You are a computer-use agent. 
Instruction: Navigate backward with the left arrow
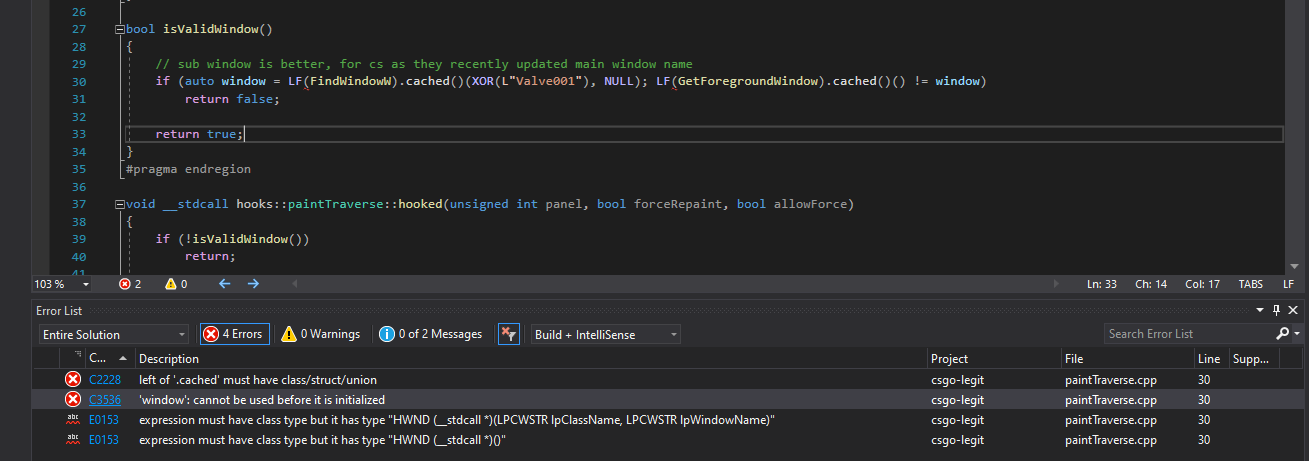(x=224, y=284)
